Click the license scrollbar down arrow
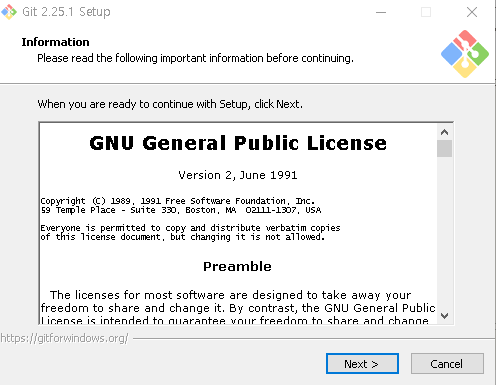 click(444, 315)
